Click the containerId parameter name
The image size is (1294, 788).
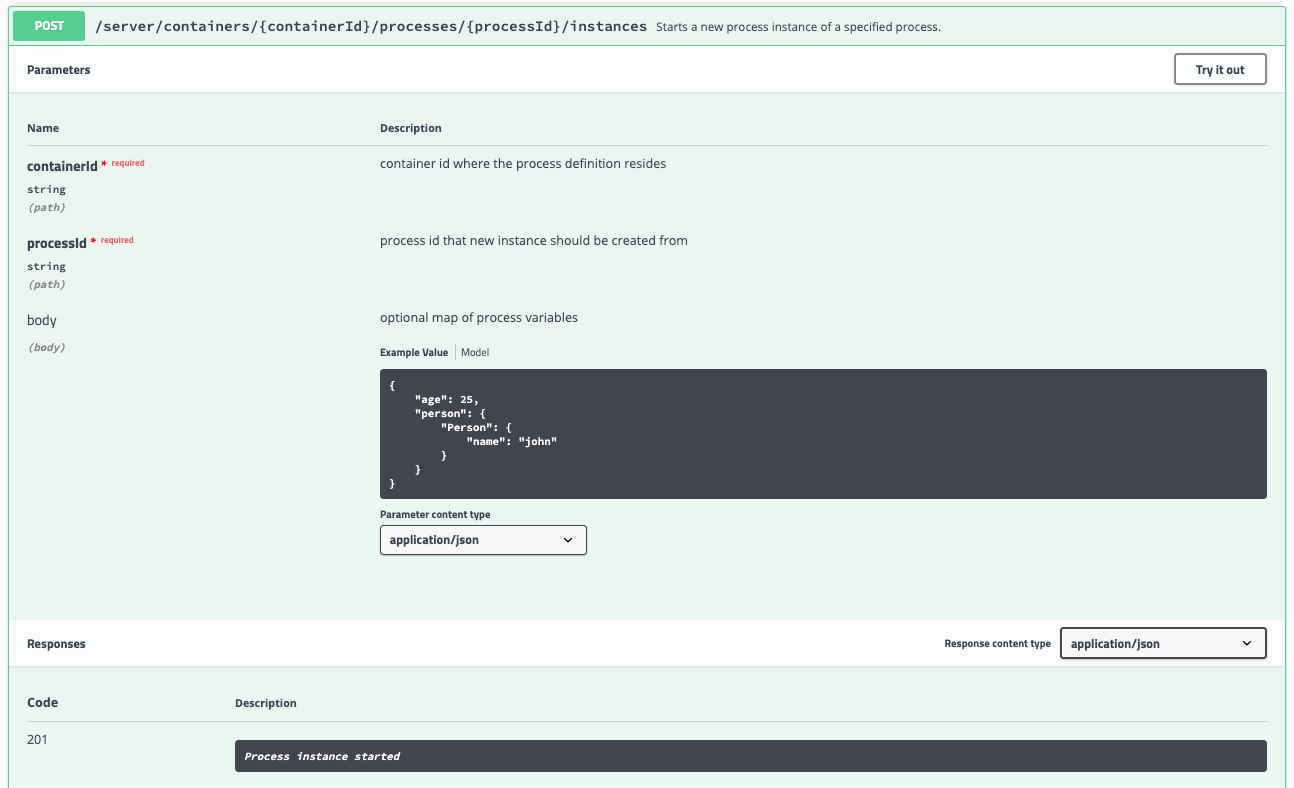tap(62, 166)
